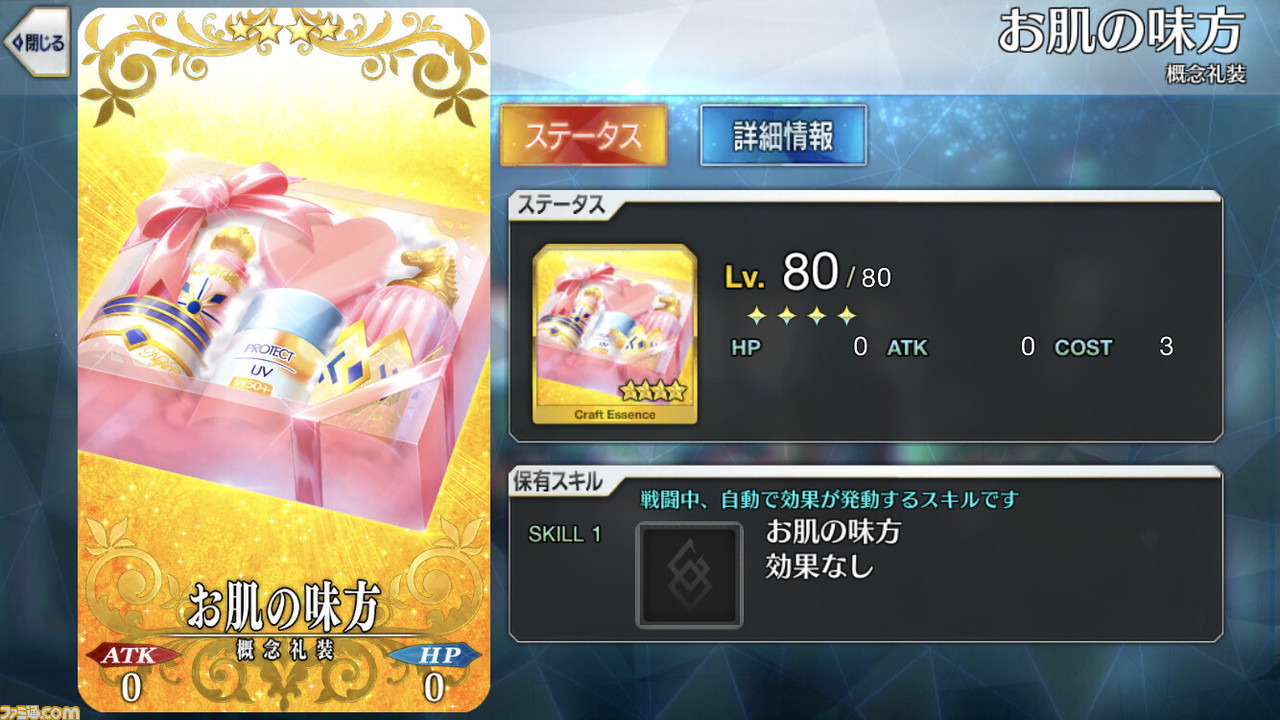Image resolution: width=1280 pixels, height=720 pixels.
Task: Click the blue HP badge on card
Action: click(x=433, y=656)
